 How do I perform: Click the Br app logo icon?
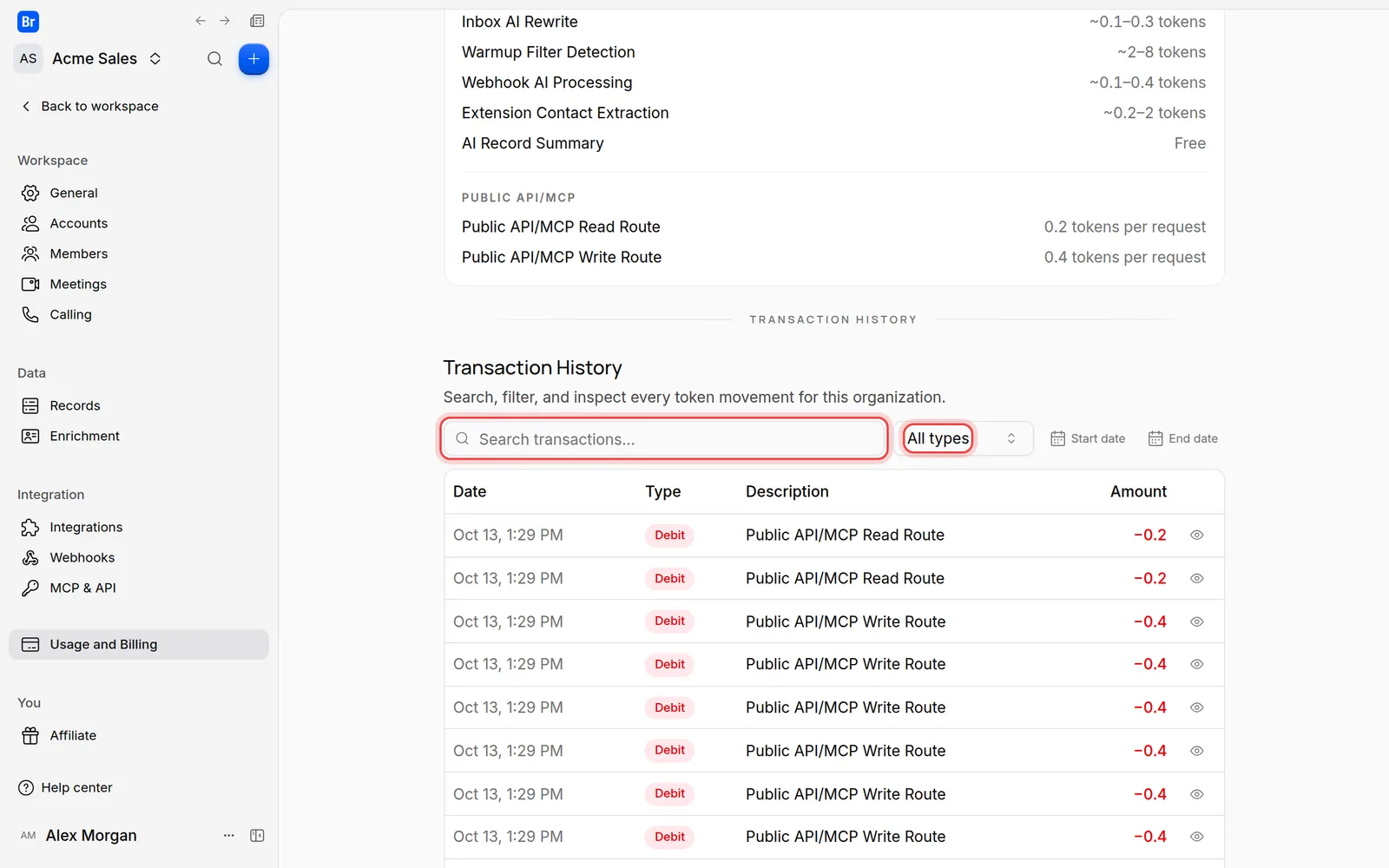tap(28, 22)
